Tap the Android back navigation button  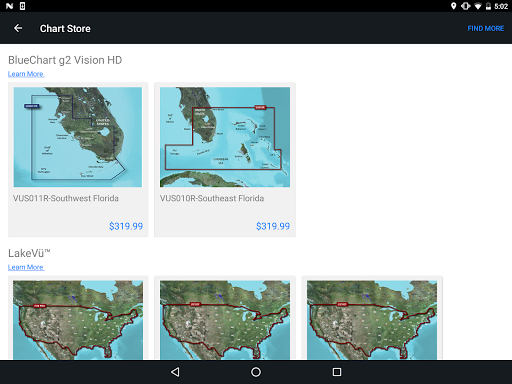[175, 372]
